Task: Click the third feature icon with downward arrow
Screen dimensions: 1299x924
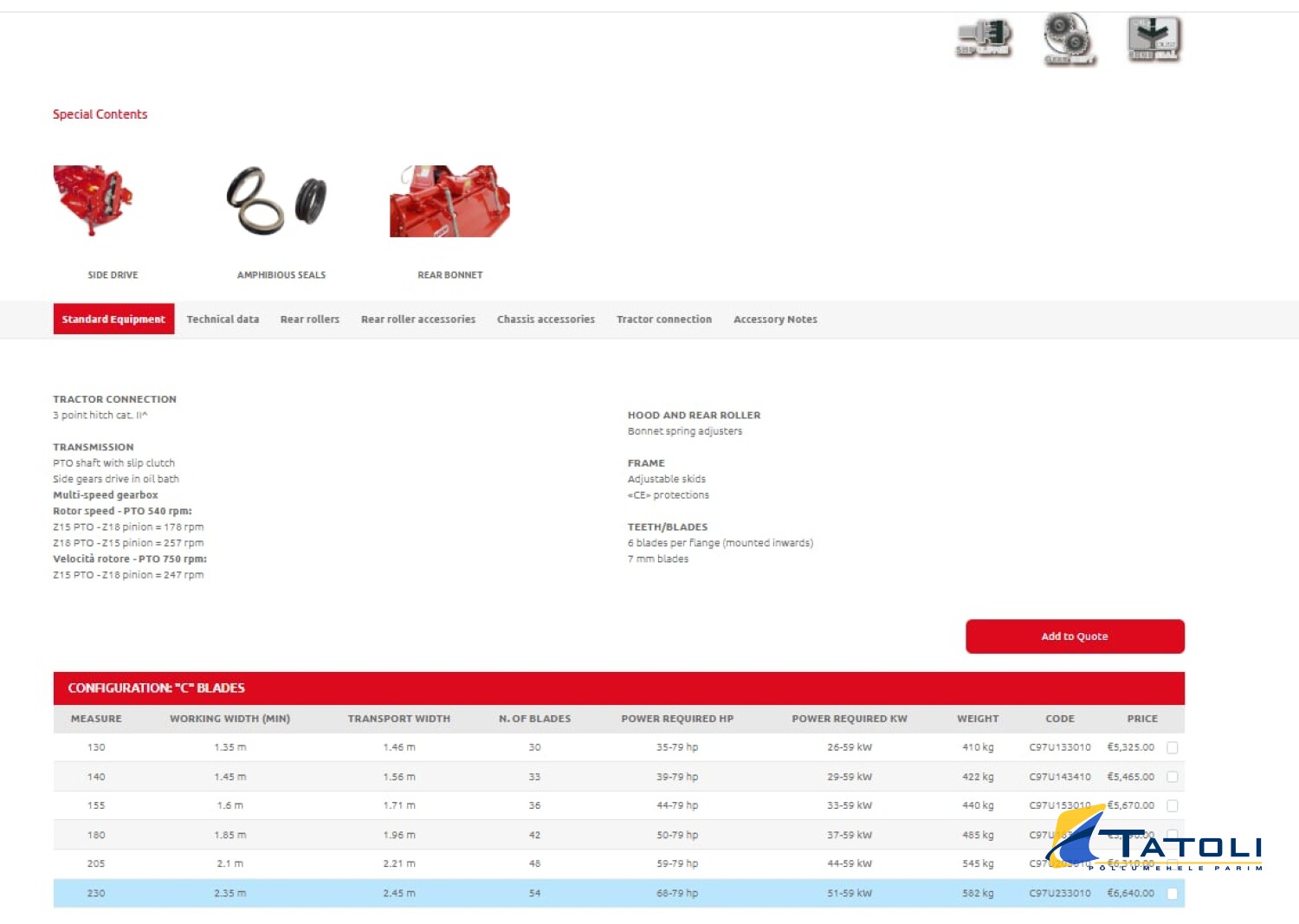Action: point(1154,39)
